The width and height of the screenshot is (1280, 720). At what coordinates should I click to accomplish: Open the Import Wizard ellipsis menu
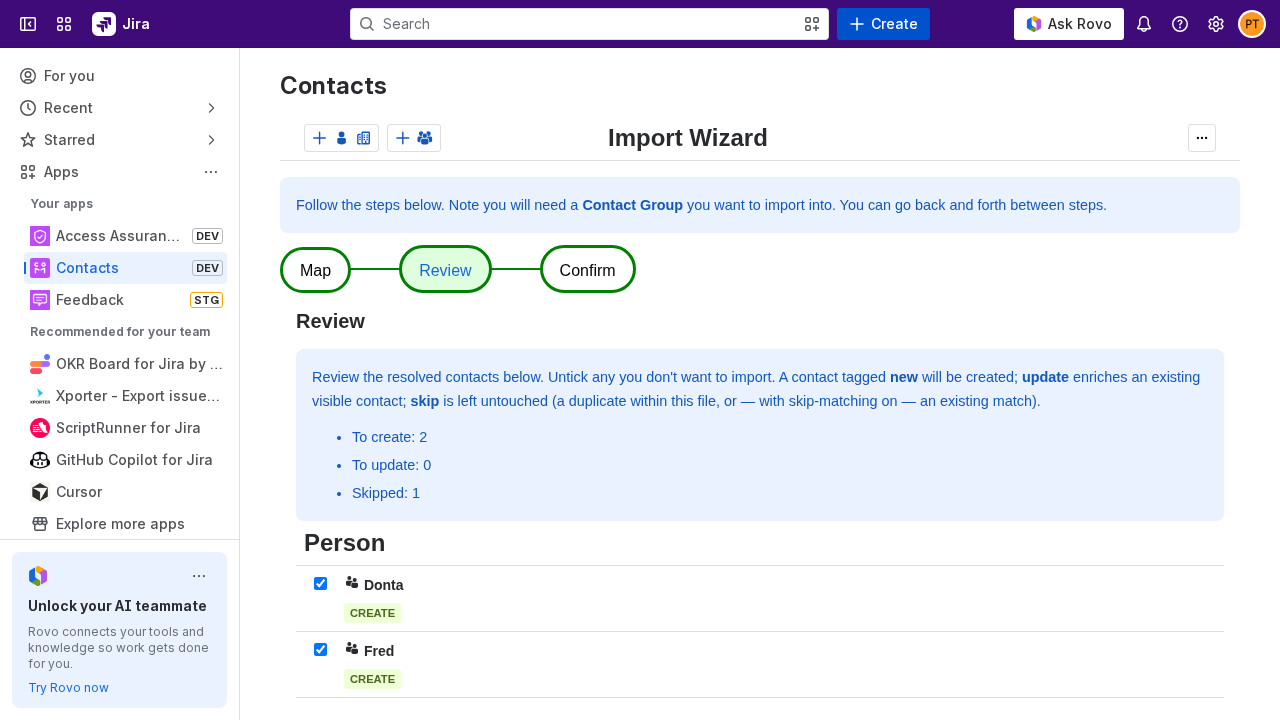point(1202,138)
